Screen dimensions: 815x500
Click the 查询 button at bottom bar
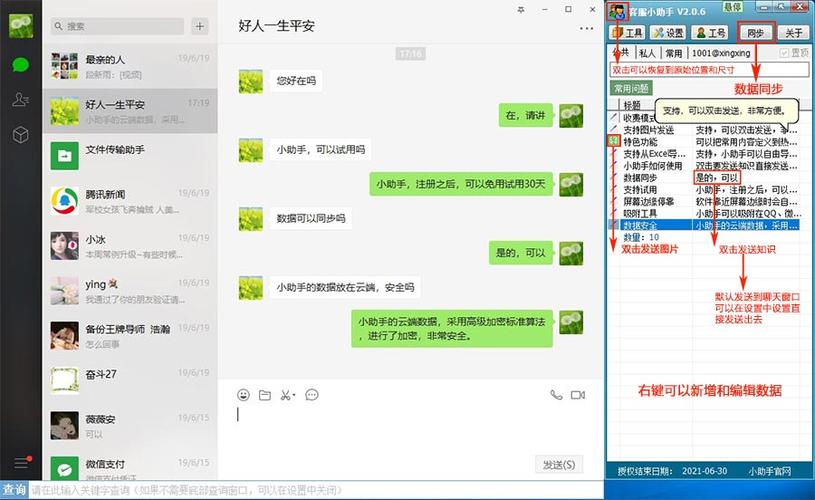point(14,490)
